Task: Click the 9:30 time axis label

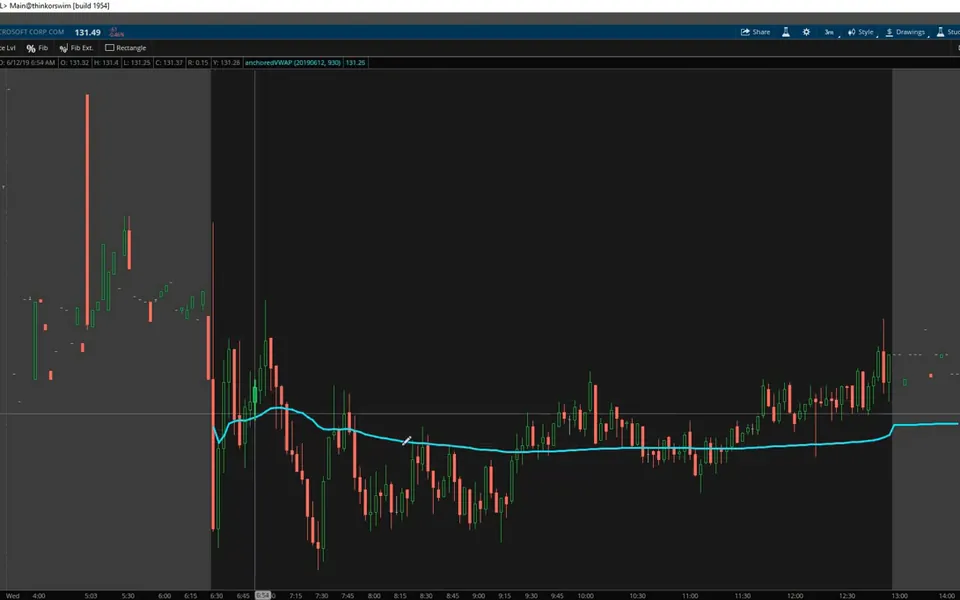Action: click(531, 596)
